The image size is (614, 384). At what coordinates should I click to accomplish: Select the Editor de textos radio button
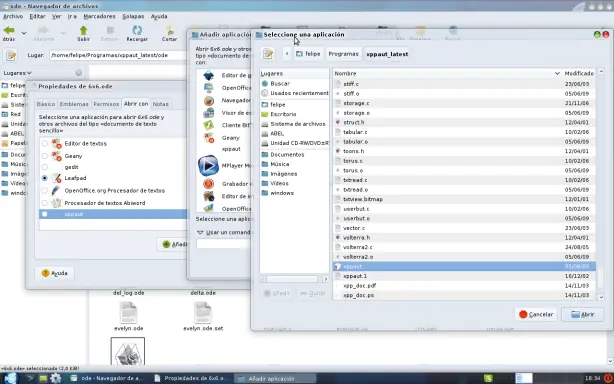point(45,144)
